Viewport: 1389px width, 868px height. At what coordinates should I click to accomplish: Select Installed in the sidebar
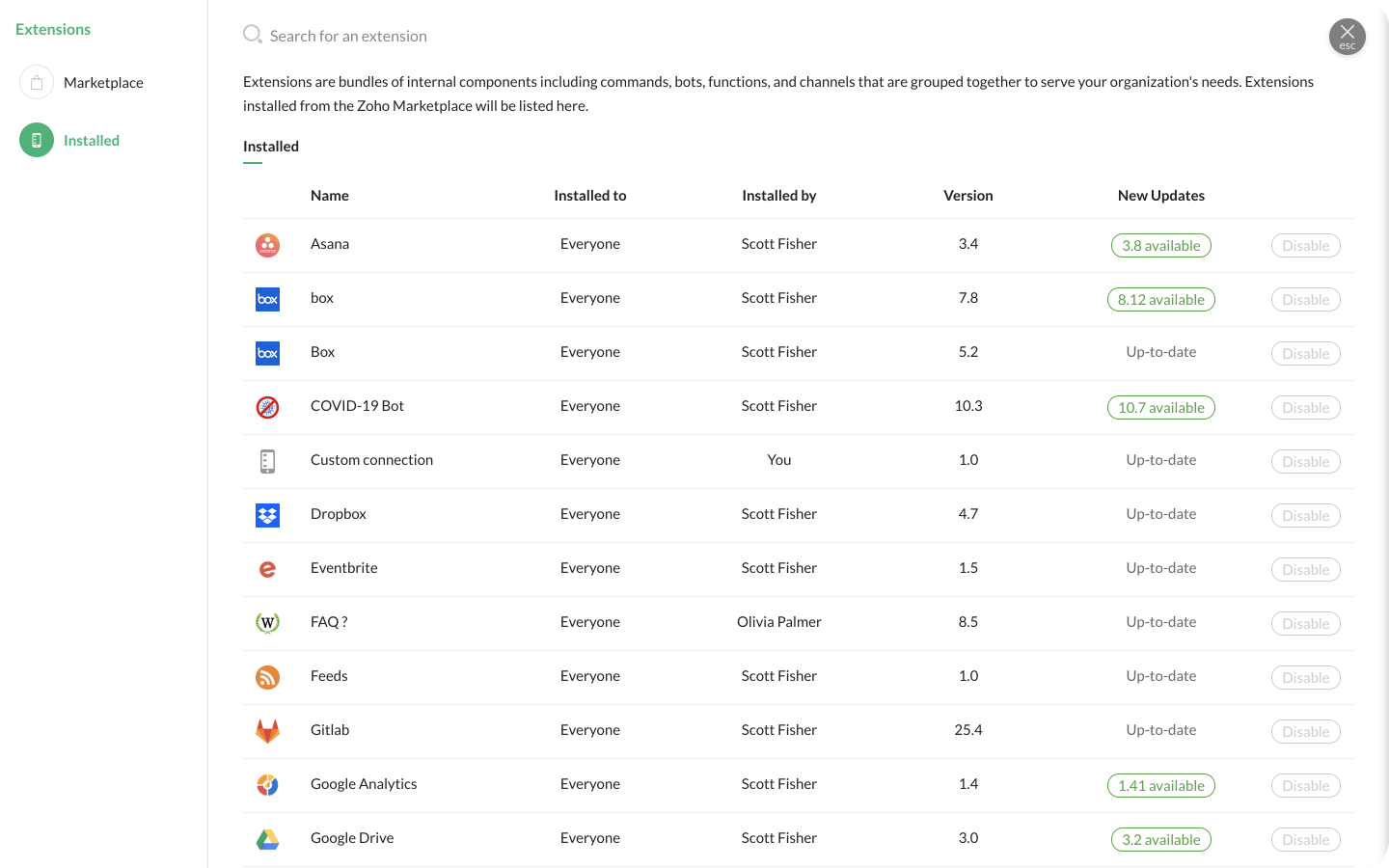[91, 141]
